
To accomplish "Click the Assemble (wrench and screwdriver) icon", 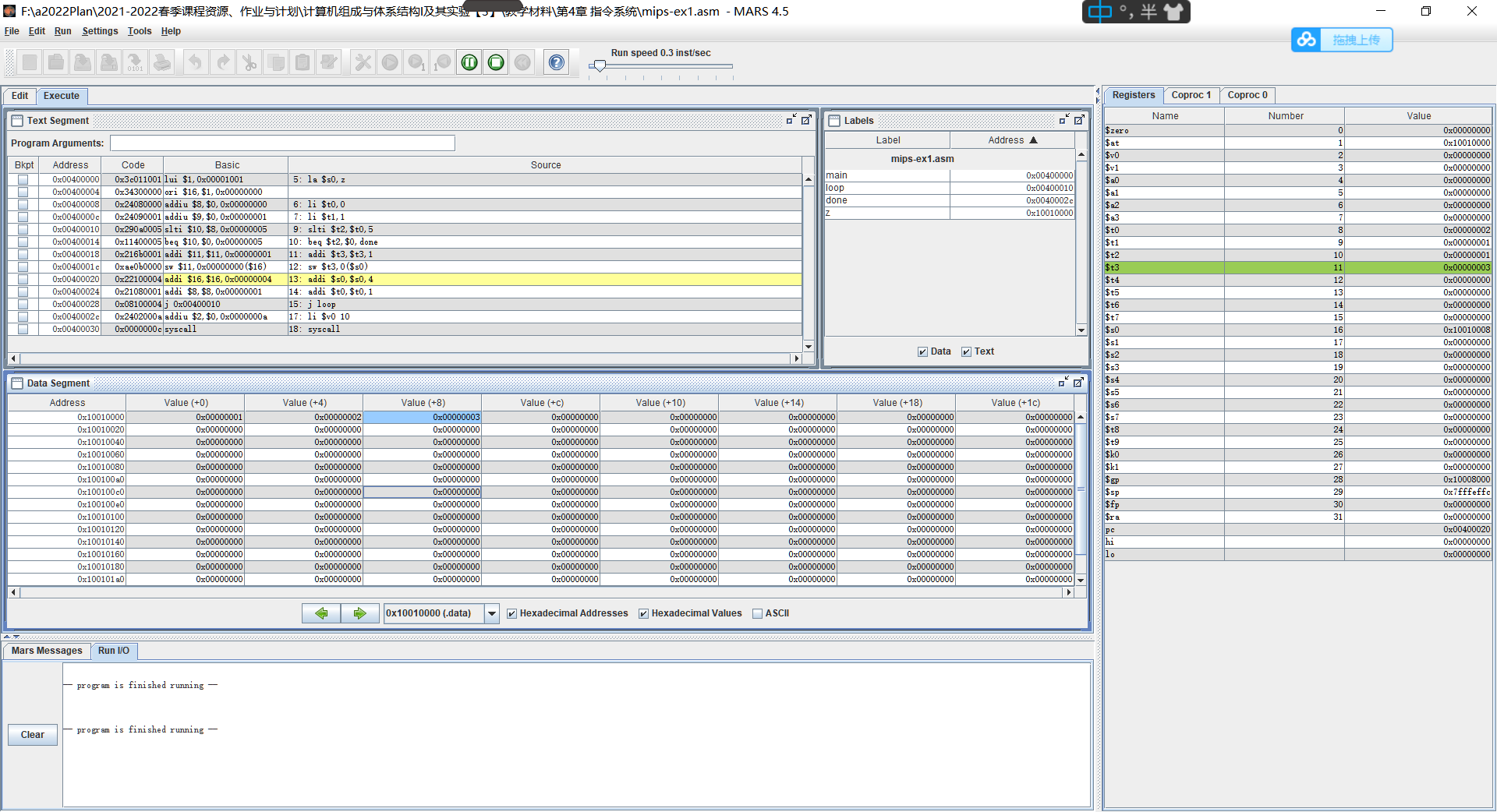I will pos(363,62).
